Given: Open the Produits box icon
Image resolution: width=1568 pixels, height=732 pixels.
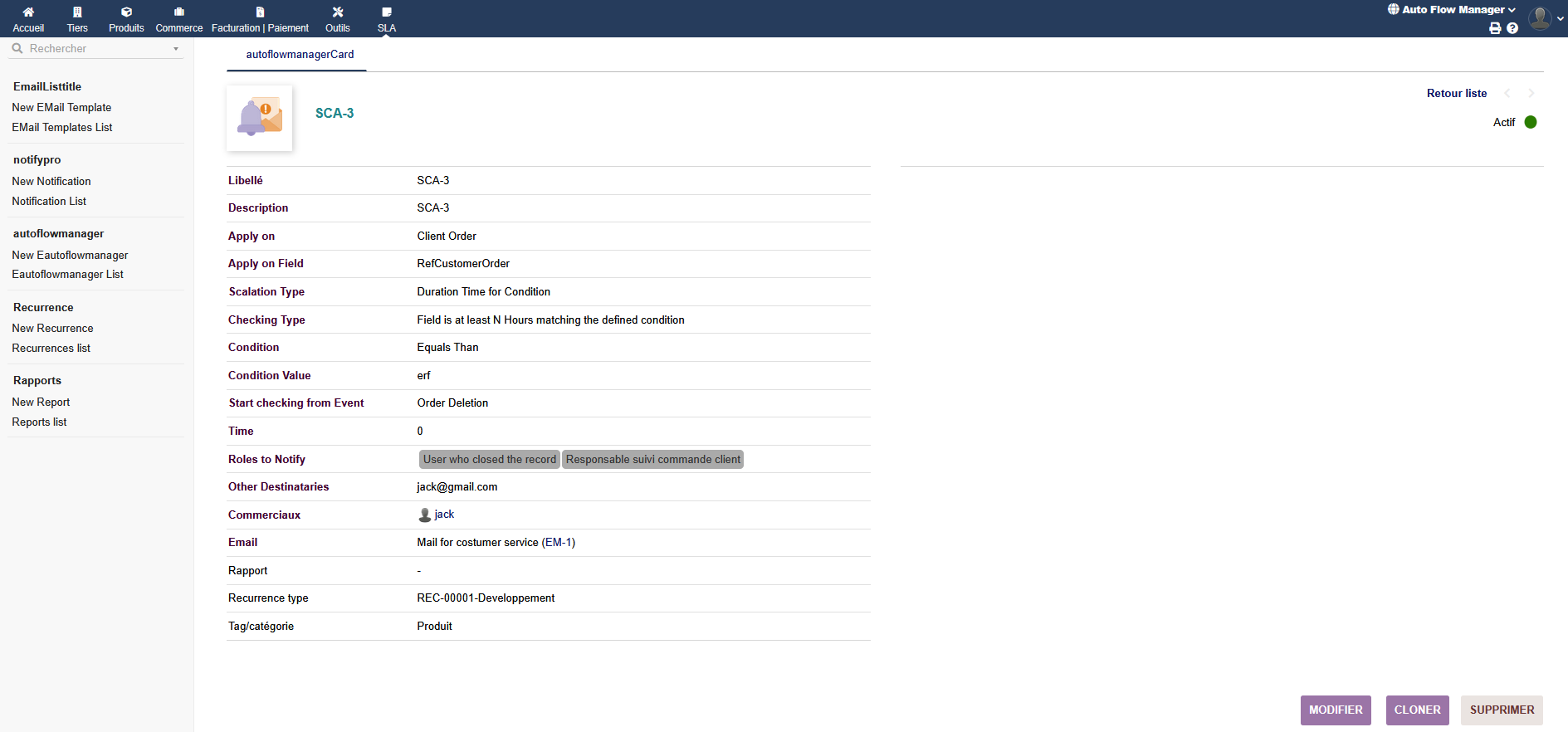Looking at the screenshot, I should point(126,12).
